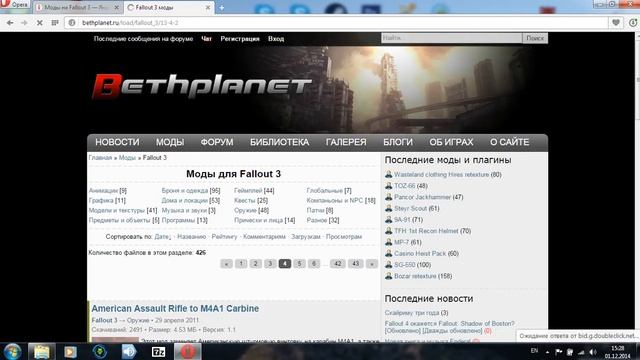Open a new tab with the plus button

222,7
